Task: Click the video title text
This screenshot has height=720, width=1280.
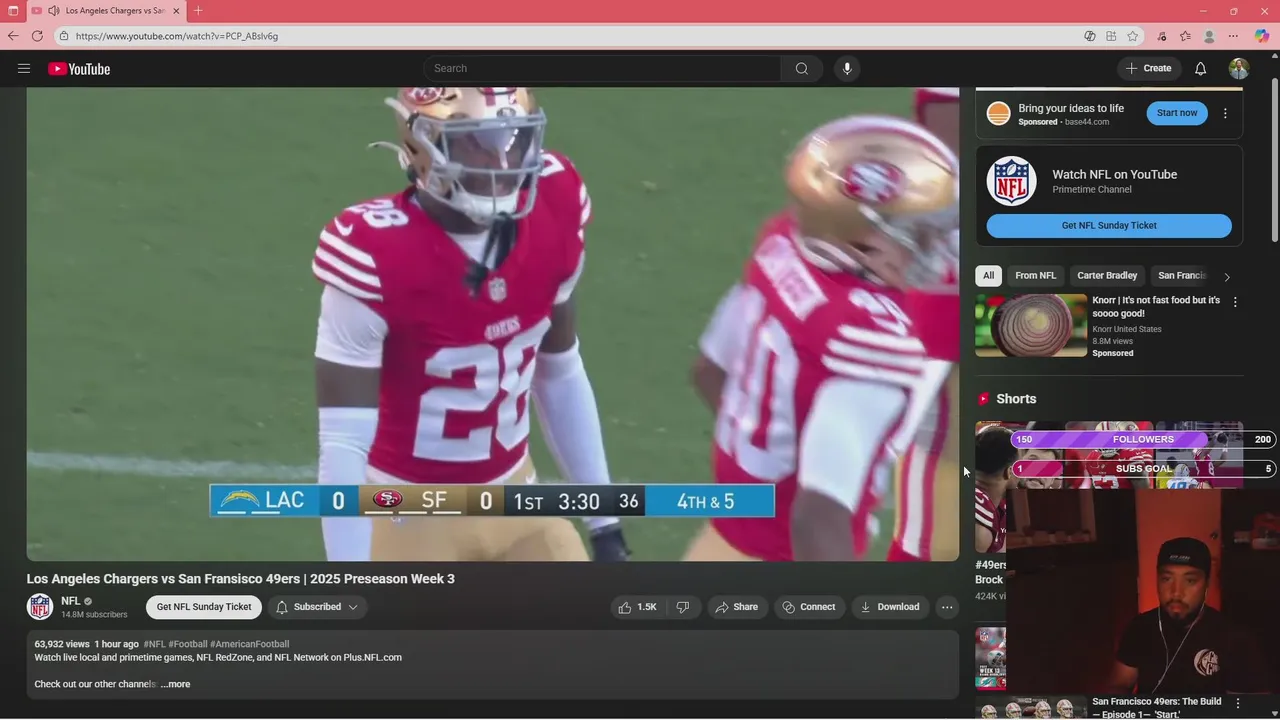Action: [240, 579]
